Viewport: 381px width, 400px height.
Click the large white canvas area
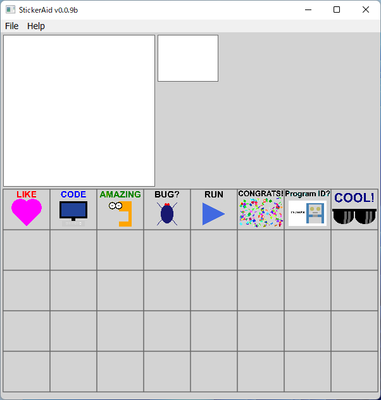[79, 111]
